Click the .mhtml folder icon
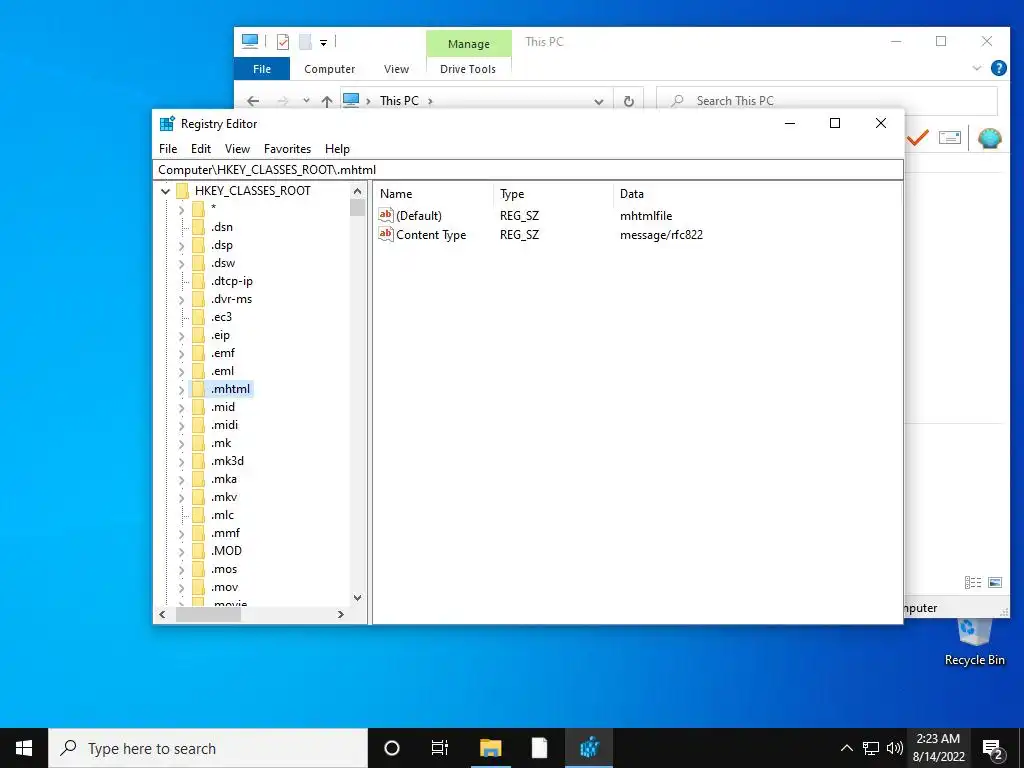This screenshot has width=1024, height=768. click(198, 389)
